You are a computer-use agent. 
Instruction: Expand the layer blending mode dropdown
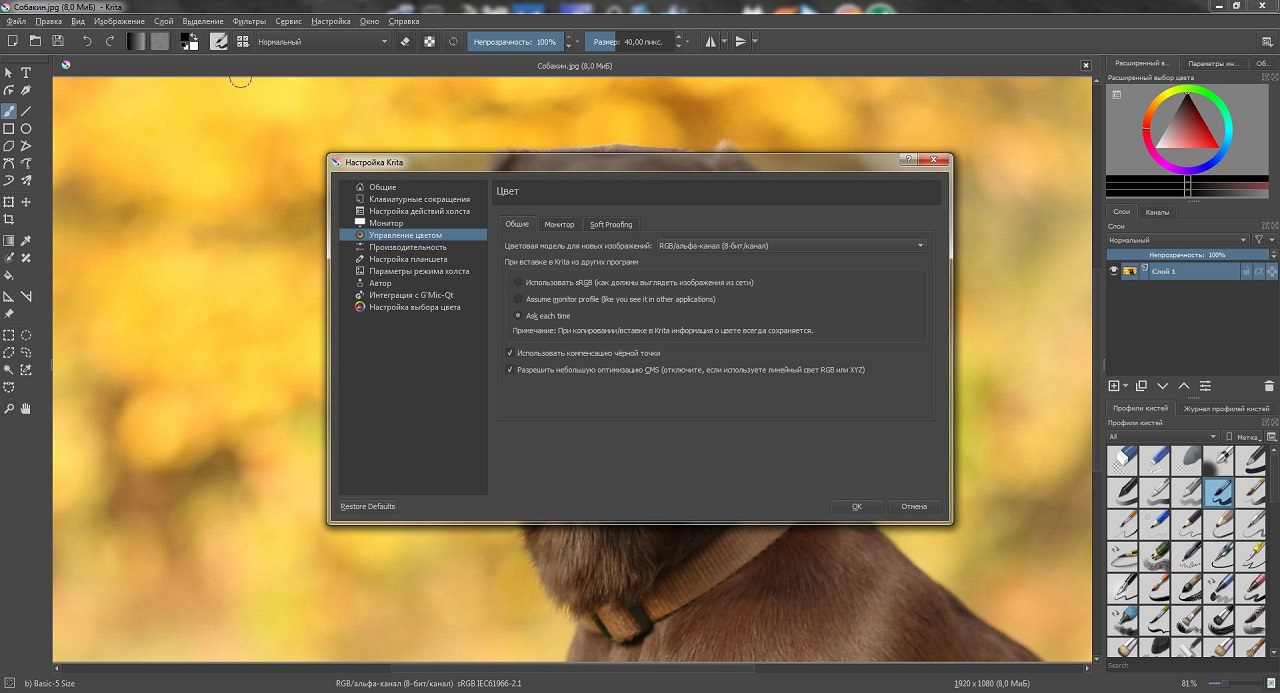click(x=1177, y=240)
